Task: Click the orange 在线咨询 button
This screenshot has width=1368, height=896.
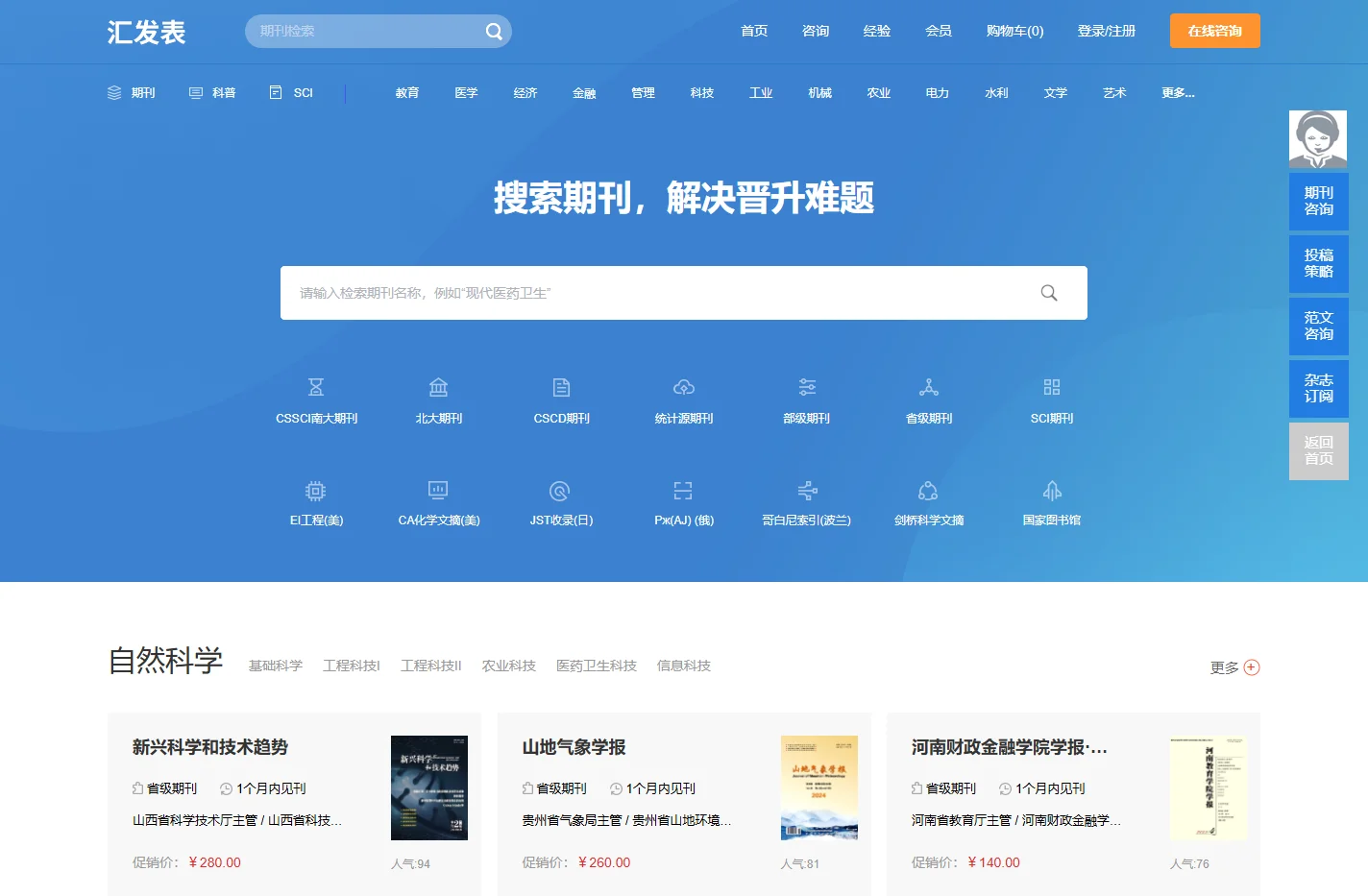Action: pos(1215,31)
